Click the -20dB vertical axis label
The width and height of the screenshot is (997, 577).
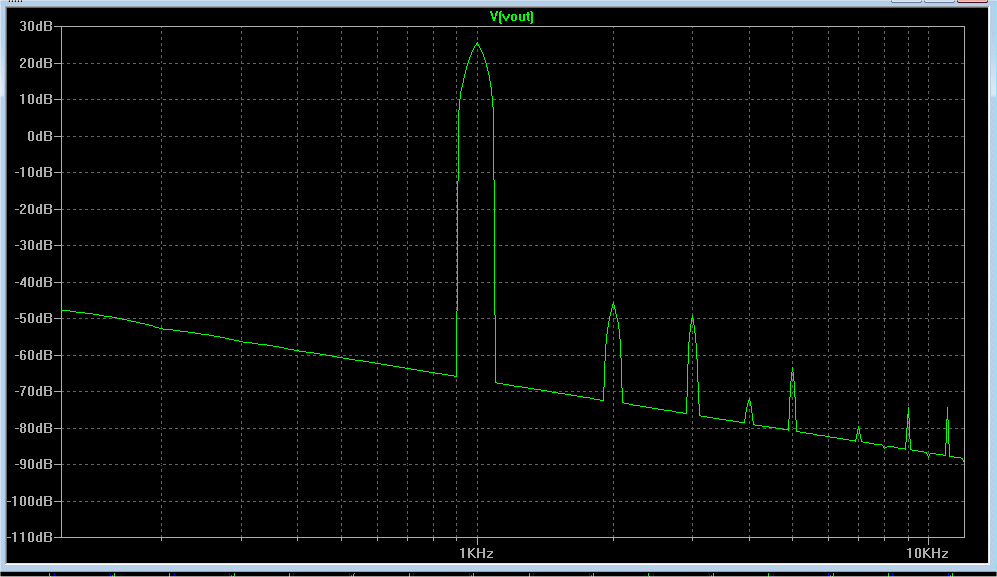[33, 209]
